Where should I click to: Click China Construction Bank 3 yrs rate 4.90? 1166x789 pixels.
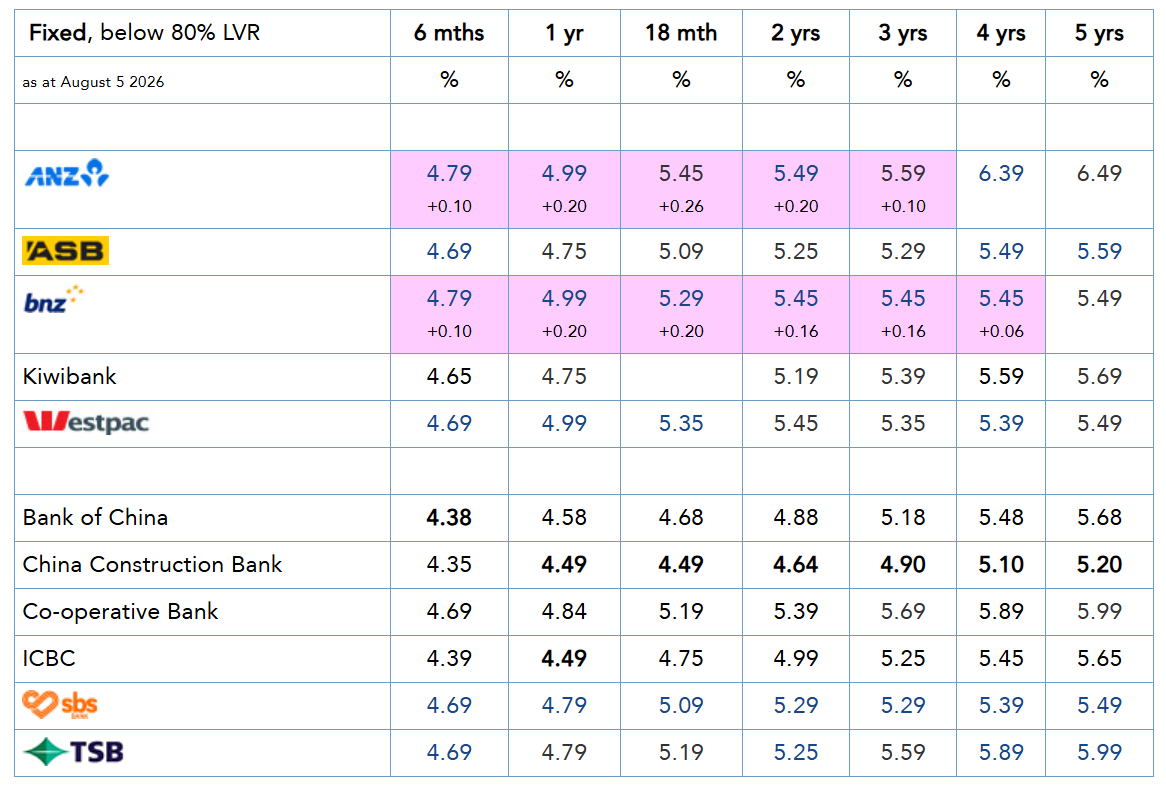tap(903, 564)
